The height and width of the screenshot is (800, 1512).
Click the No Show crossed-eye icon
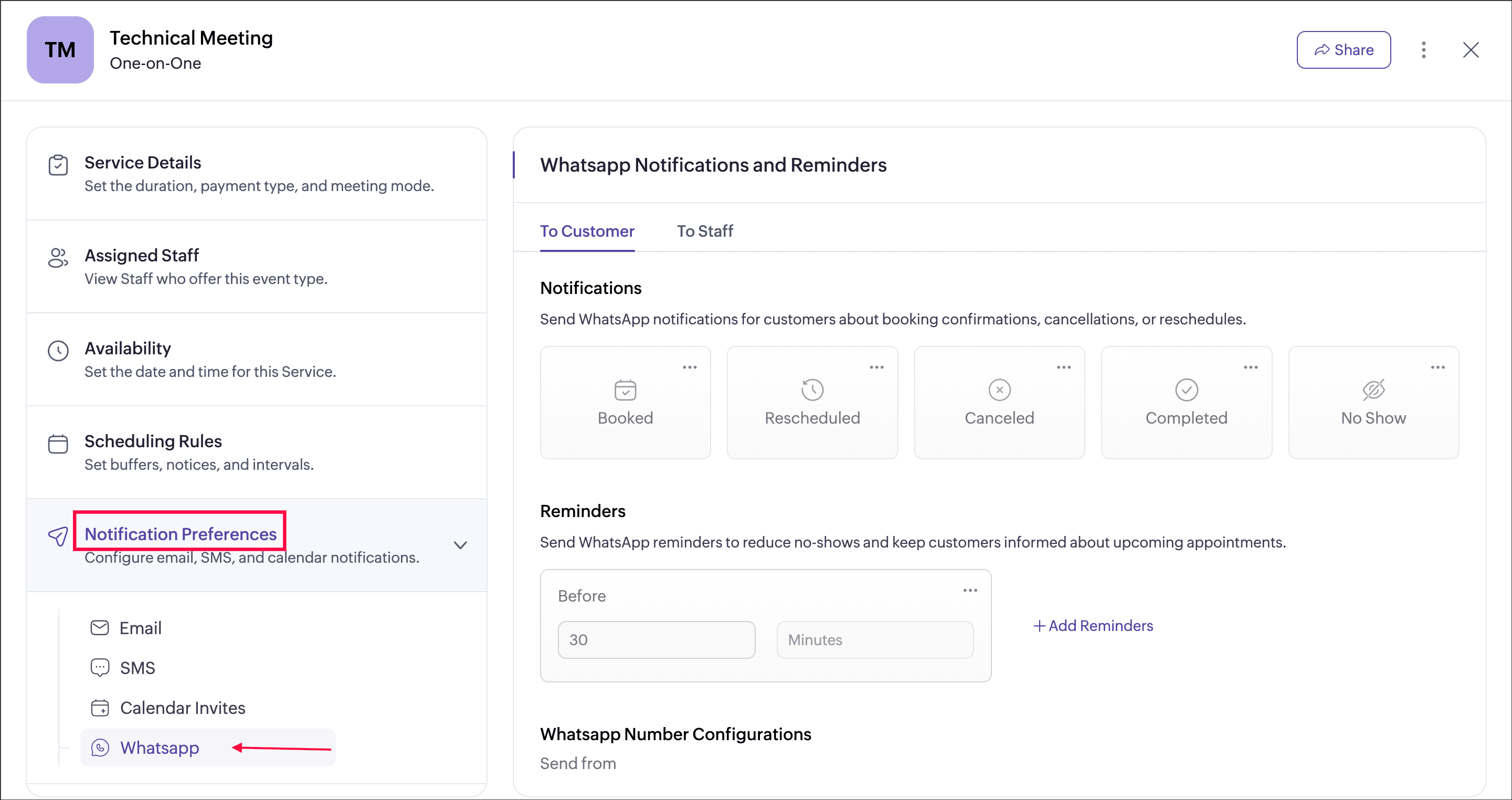tap(1373, 390)
